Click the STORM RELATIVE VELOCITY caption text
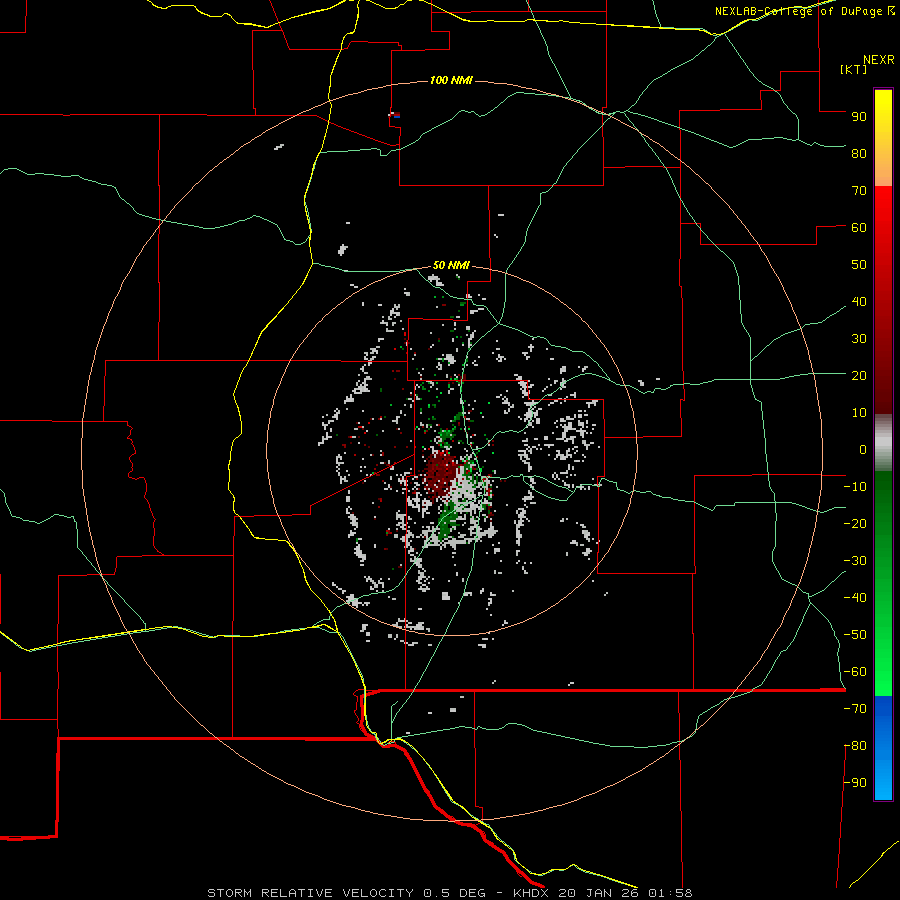The image size is (900, 900). coord(310,893)
